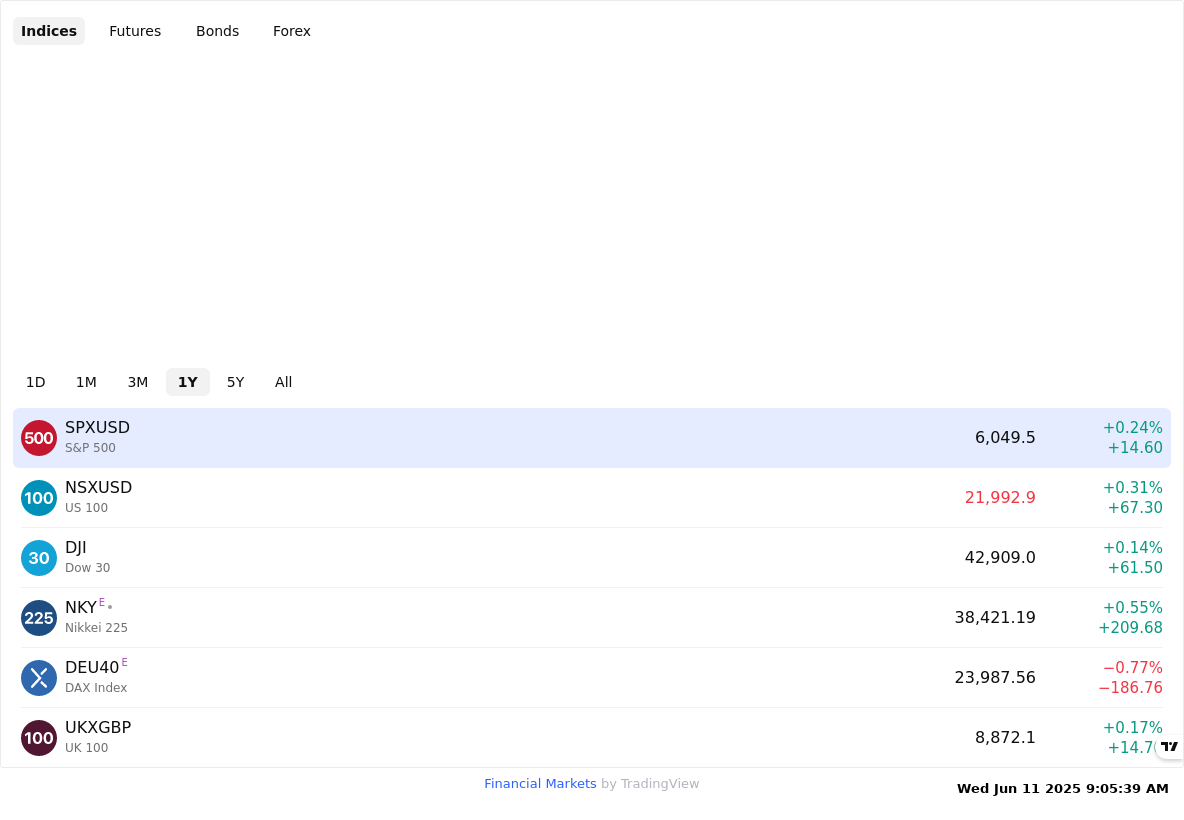Click the 38,421.19 price value
Viewport: 1184px width, 820px height.
[994, 618]
